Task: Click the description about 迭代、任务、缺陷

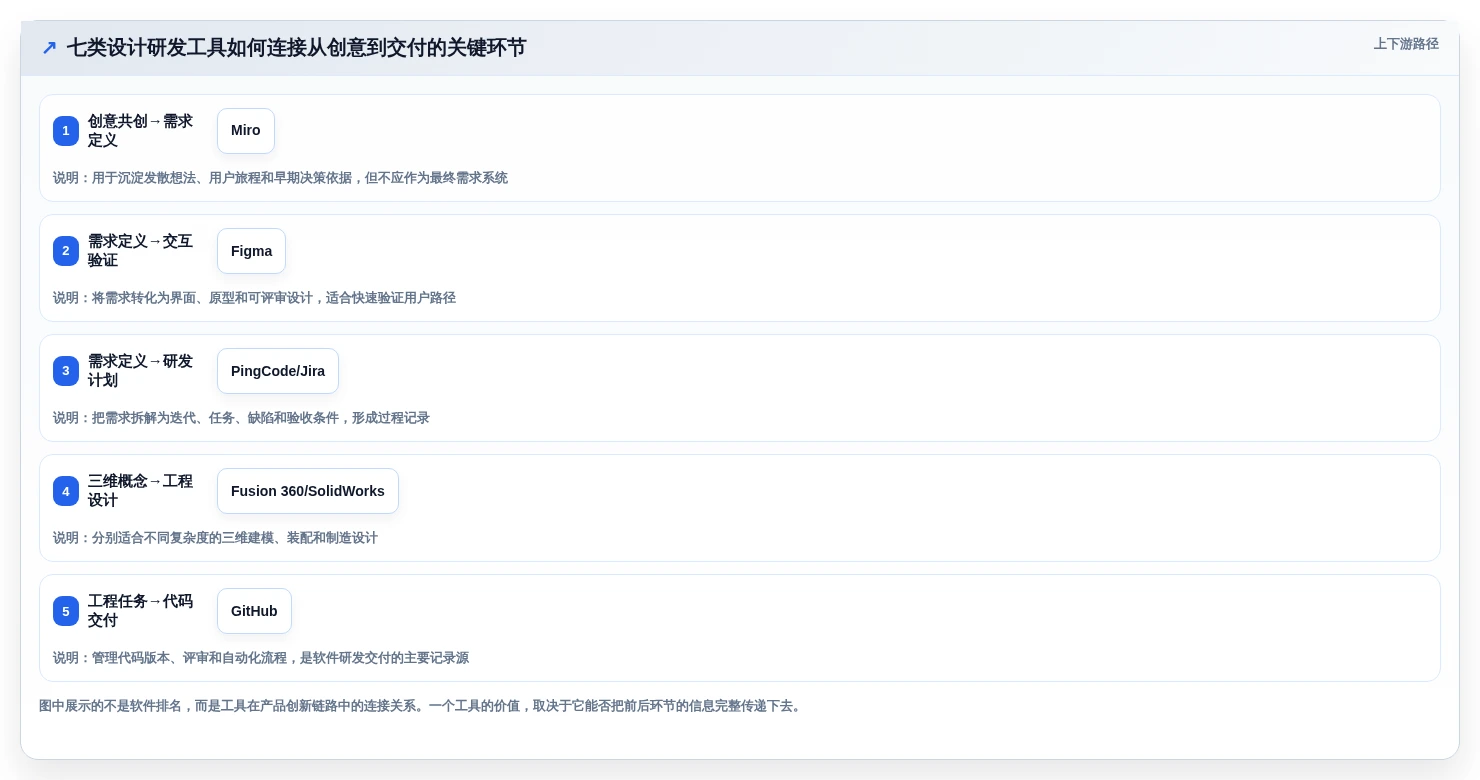Action: [241, 418]
